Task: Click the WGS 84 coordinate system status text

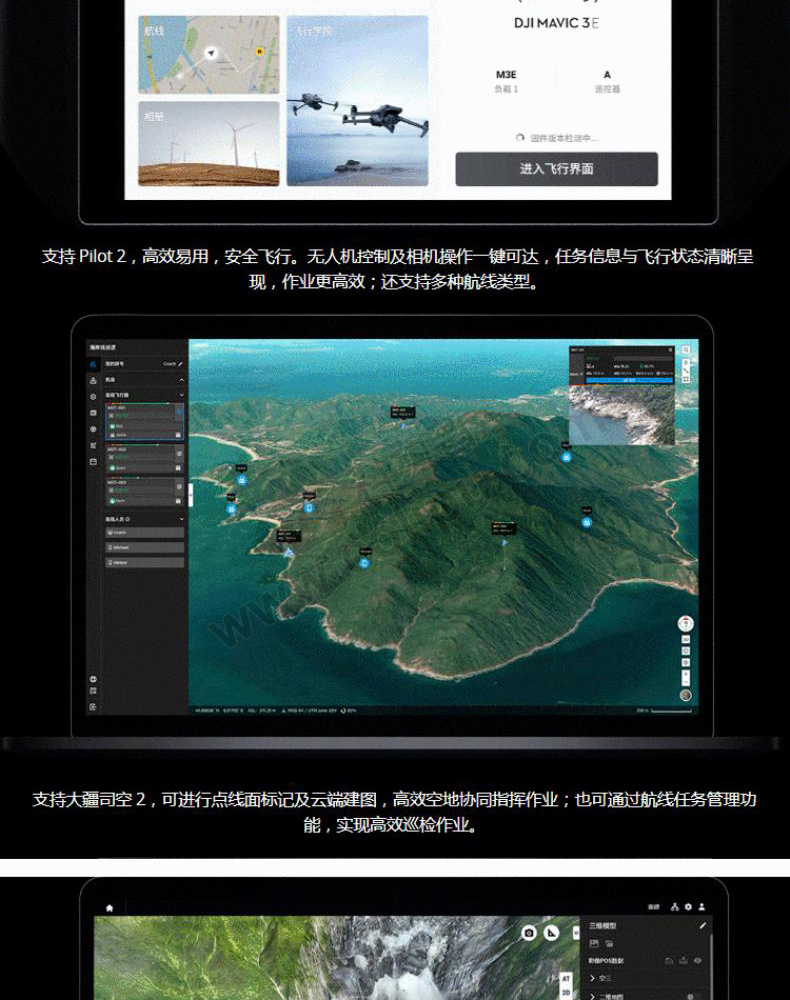Action: [x=310, y=710]
